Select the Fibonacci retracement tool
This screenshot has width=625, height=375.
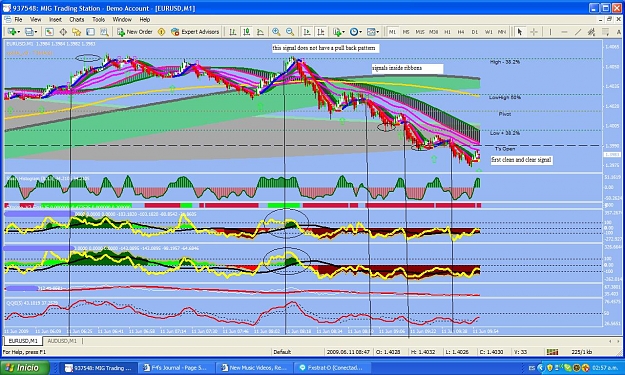[x=605, y=32]
